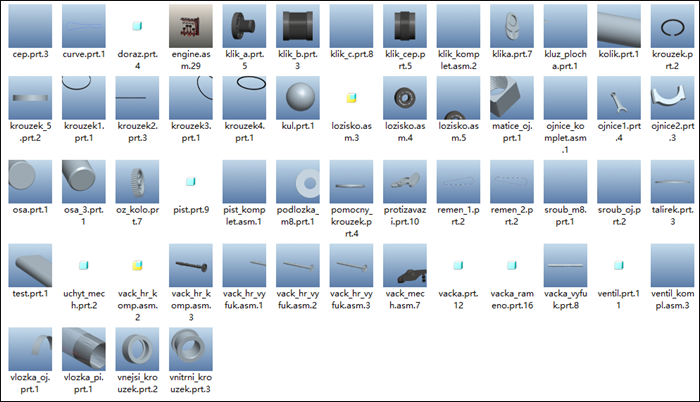
Task: Select remen_1.prt.2 belt part
Action: (x=458, y=181)
